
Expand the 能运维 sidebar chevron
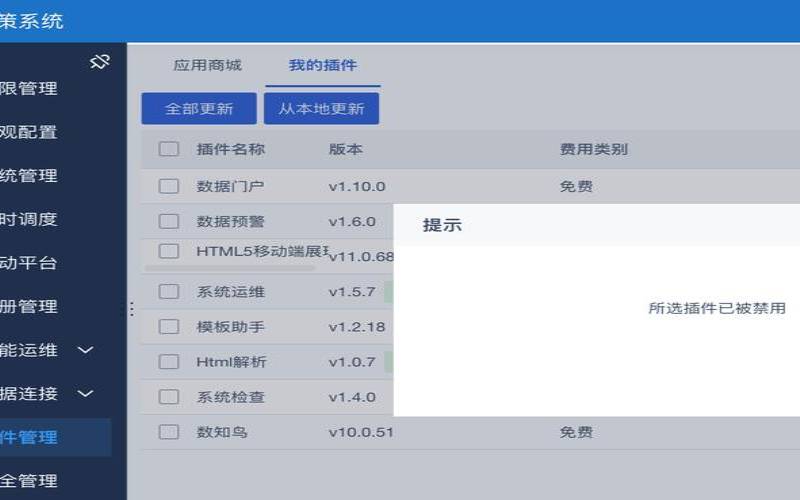pyautogui.click(x=85, y=350)
